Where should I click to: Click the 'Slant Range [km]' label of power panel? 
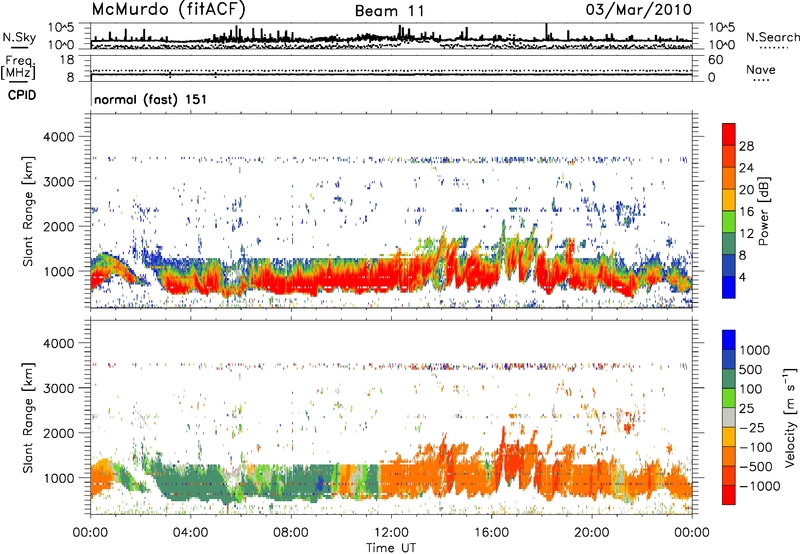(28, 211)
